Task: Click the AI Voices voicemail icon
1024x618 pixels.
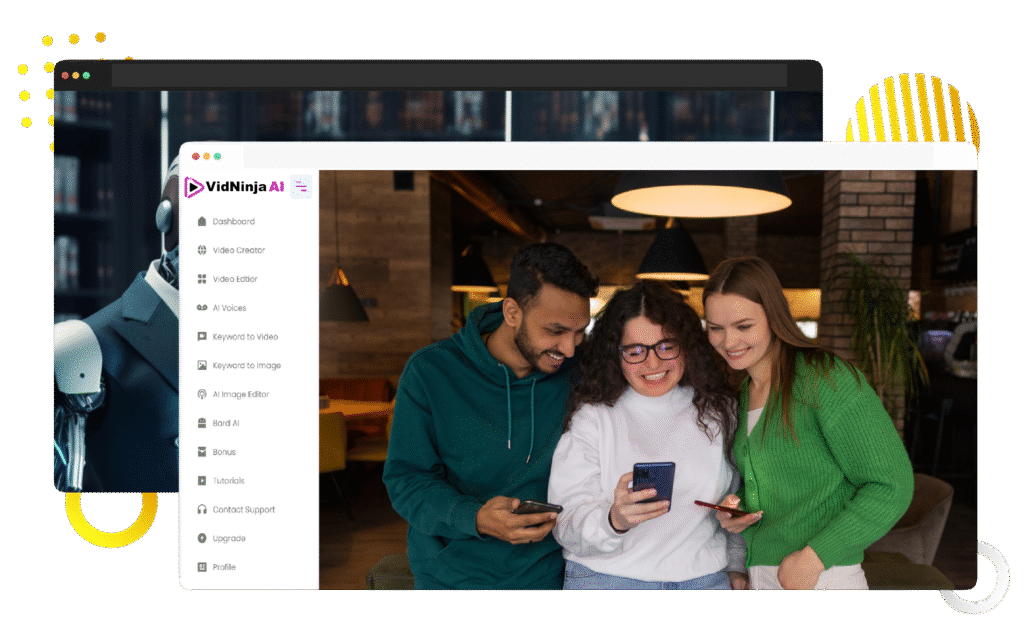Action: (x=202, y=308)
